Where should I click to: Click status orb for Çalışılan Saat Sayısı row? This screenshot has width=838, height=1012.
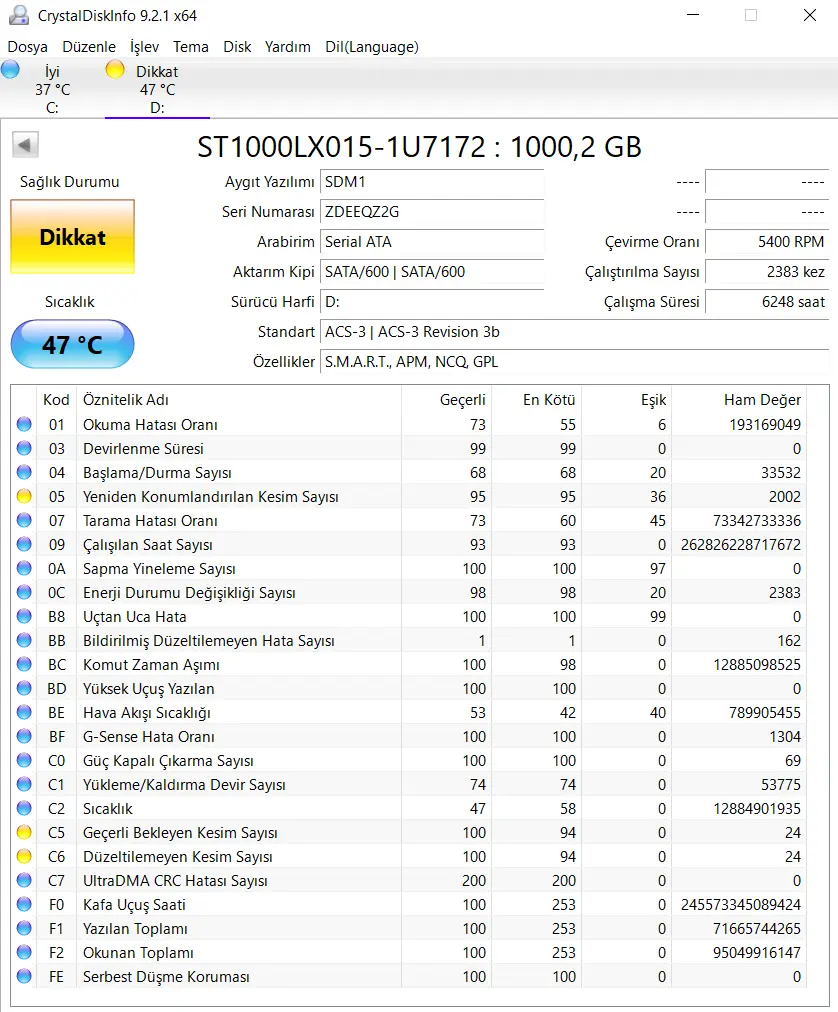[24, 544]
